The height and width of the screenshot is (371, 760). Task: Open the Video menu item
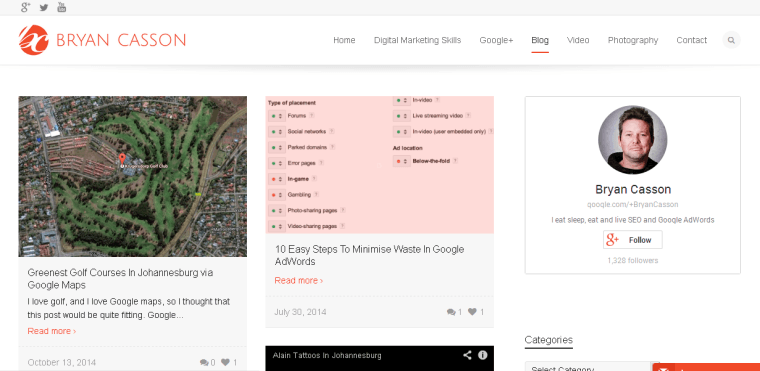point(578,40)
